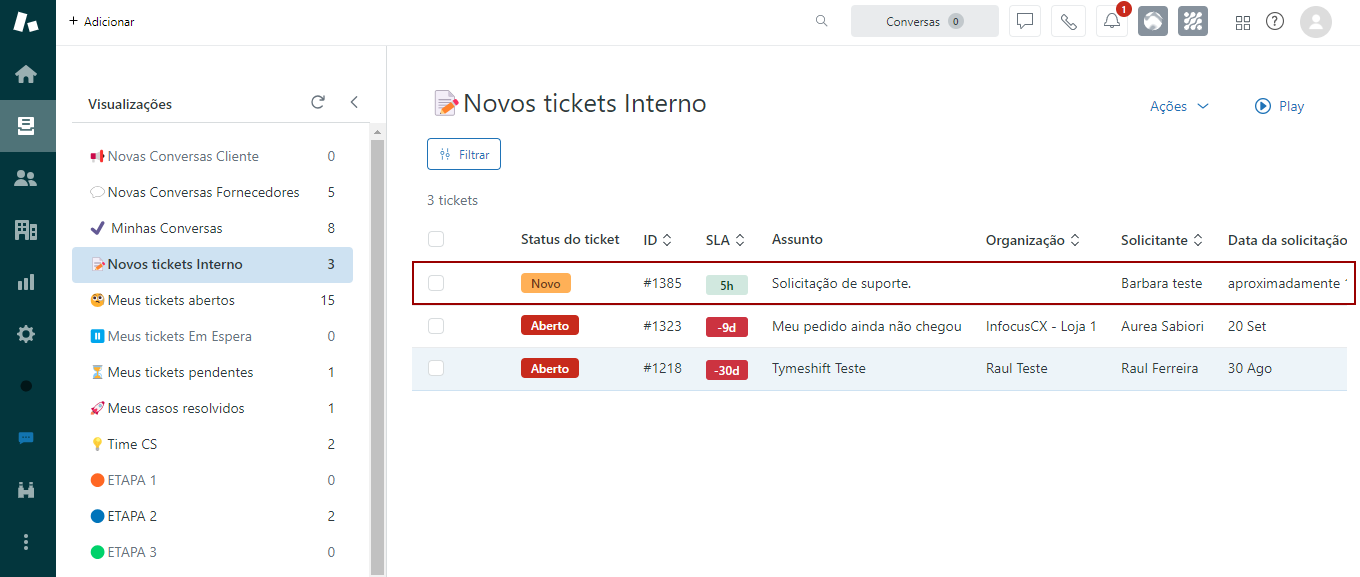Select checkbox for ticket #1385
1360x577 pixels.
436,283
